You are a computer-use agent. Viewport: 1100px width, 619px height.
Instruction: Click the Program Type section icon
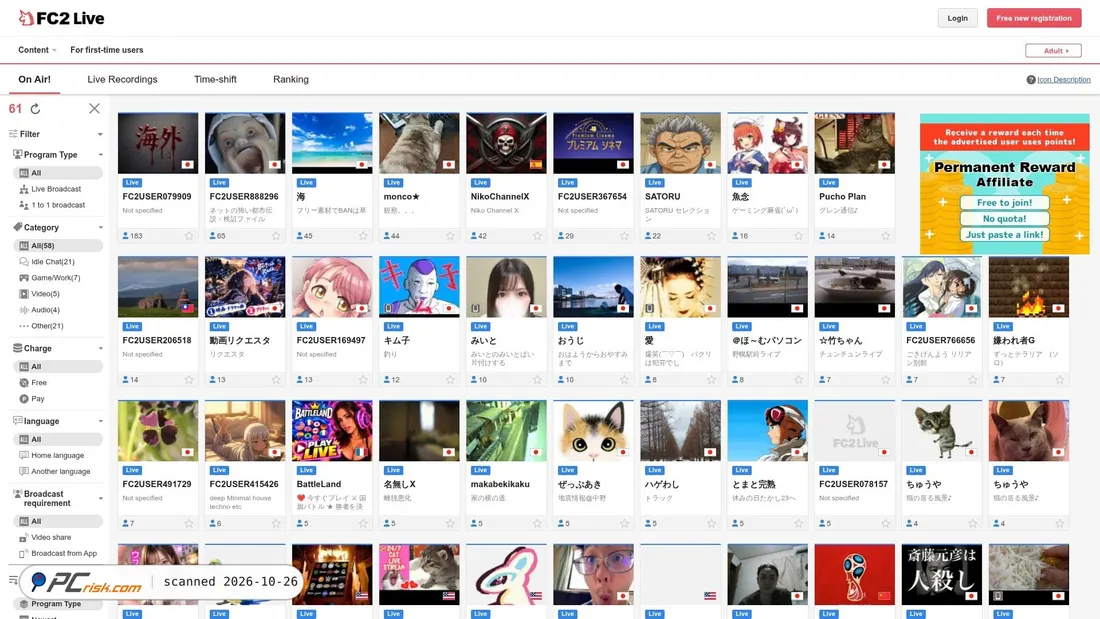pos(18,154)
